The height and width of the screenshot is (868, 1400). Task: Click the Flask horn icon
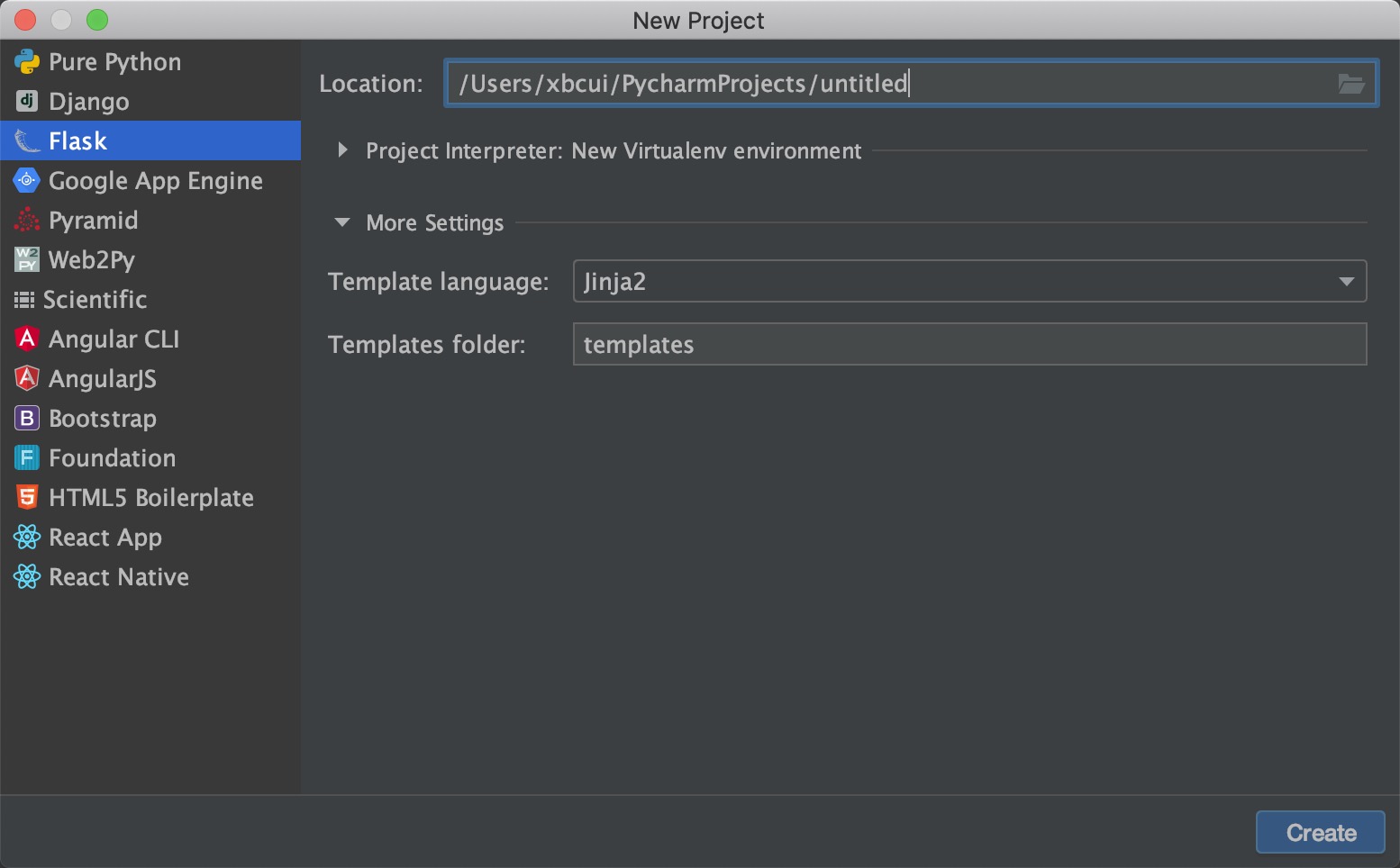(x=27, y=141)
